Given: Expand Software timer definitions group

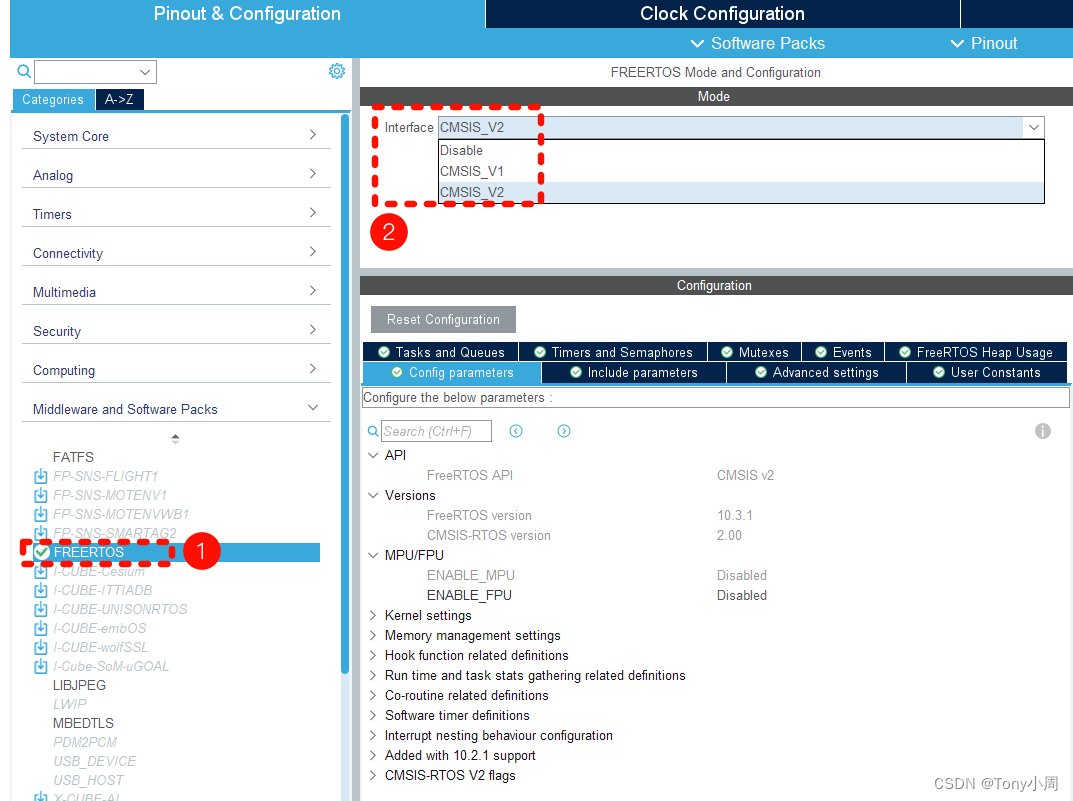Looking at the screenshot, I should point(373,715).
